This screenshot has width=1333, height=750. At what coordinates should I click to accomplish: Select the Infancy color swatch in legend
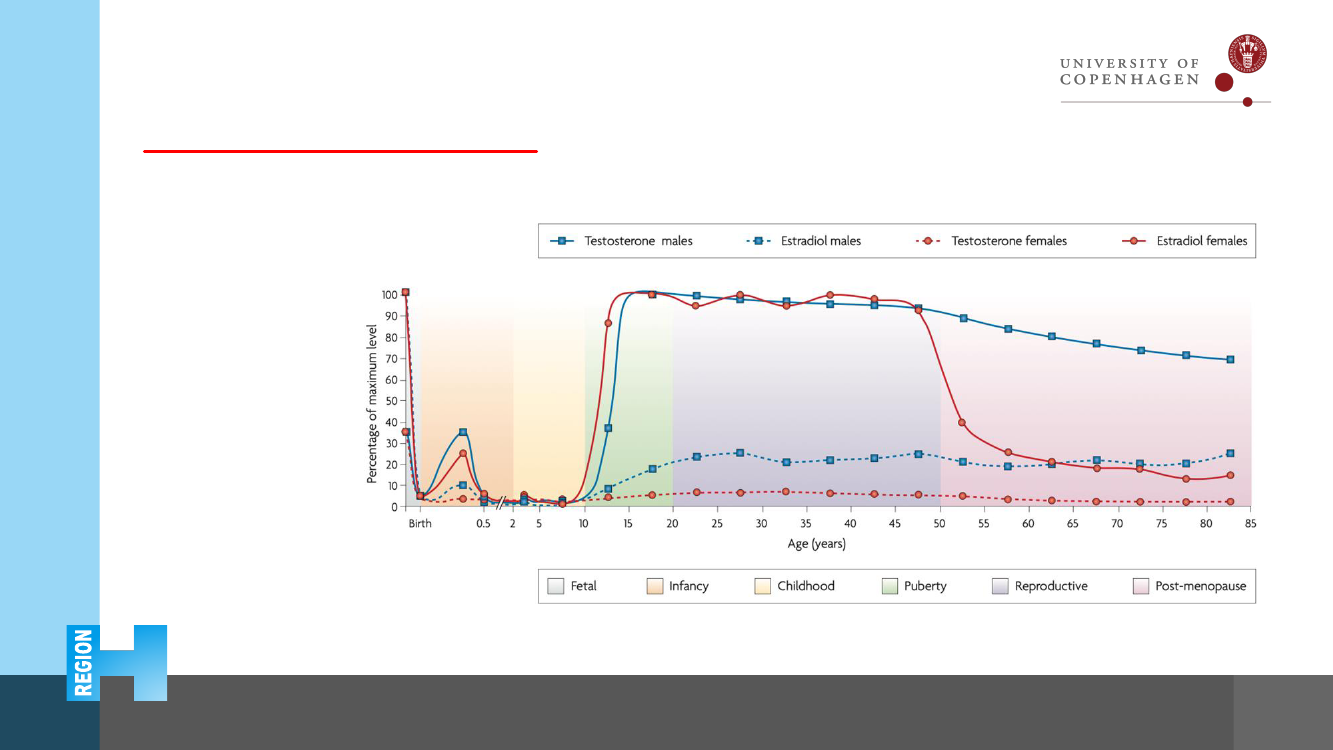(x=654, y=586)
